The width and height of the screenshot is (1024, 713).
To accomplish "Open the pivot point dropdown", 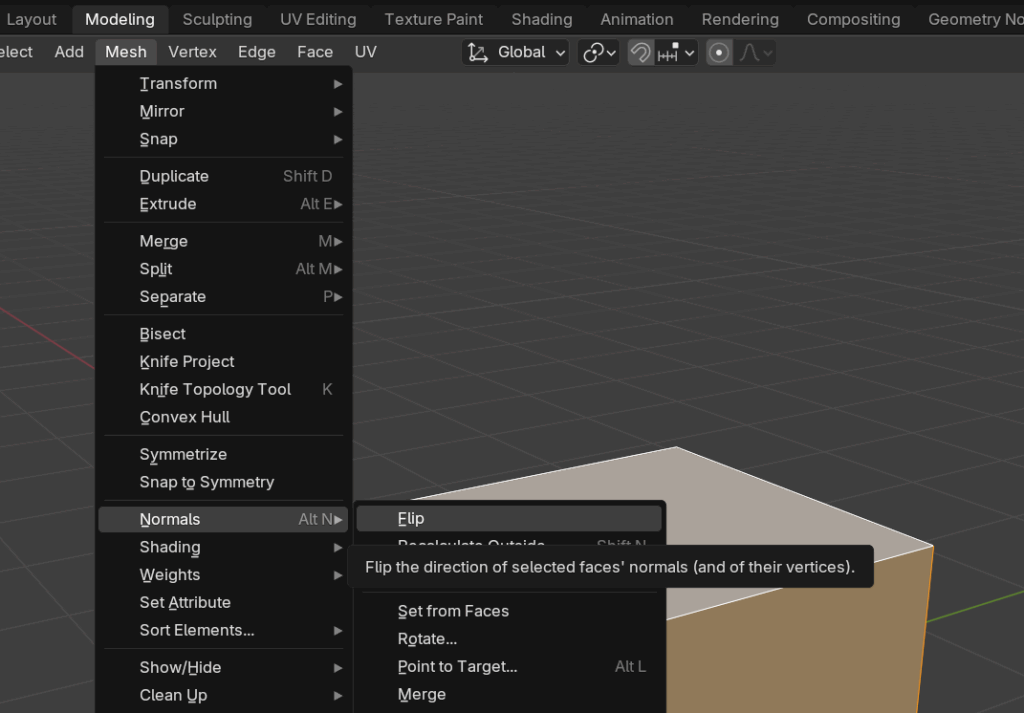I will pos(600,53).
